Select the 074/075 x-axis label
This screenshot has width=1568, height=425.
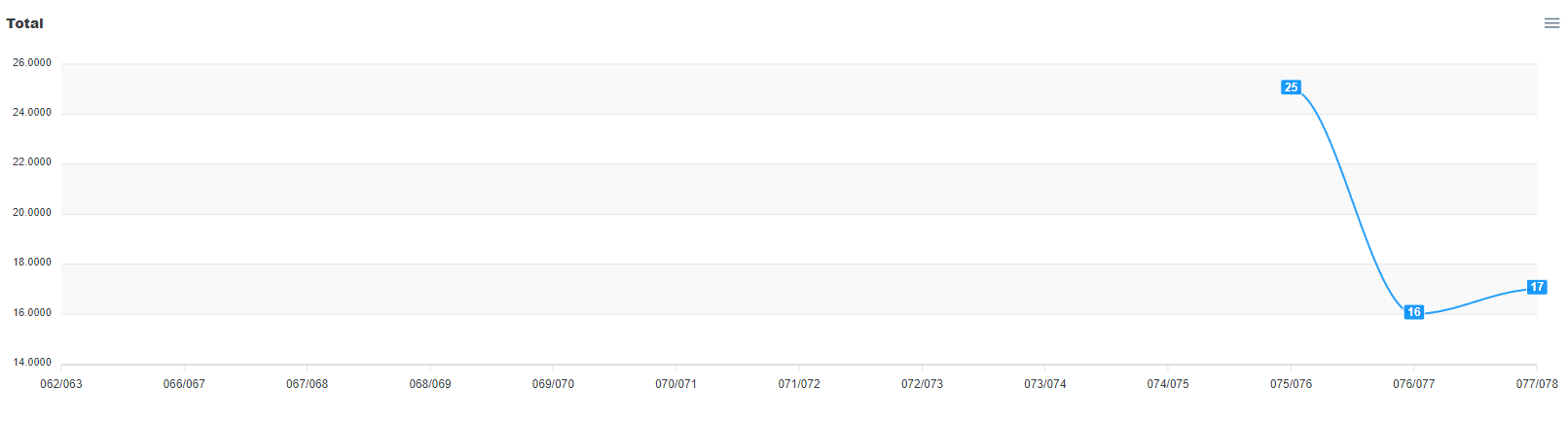coord(1168,384)
